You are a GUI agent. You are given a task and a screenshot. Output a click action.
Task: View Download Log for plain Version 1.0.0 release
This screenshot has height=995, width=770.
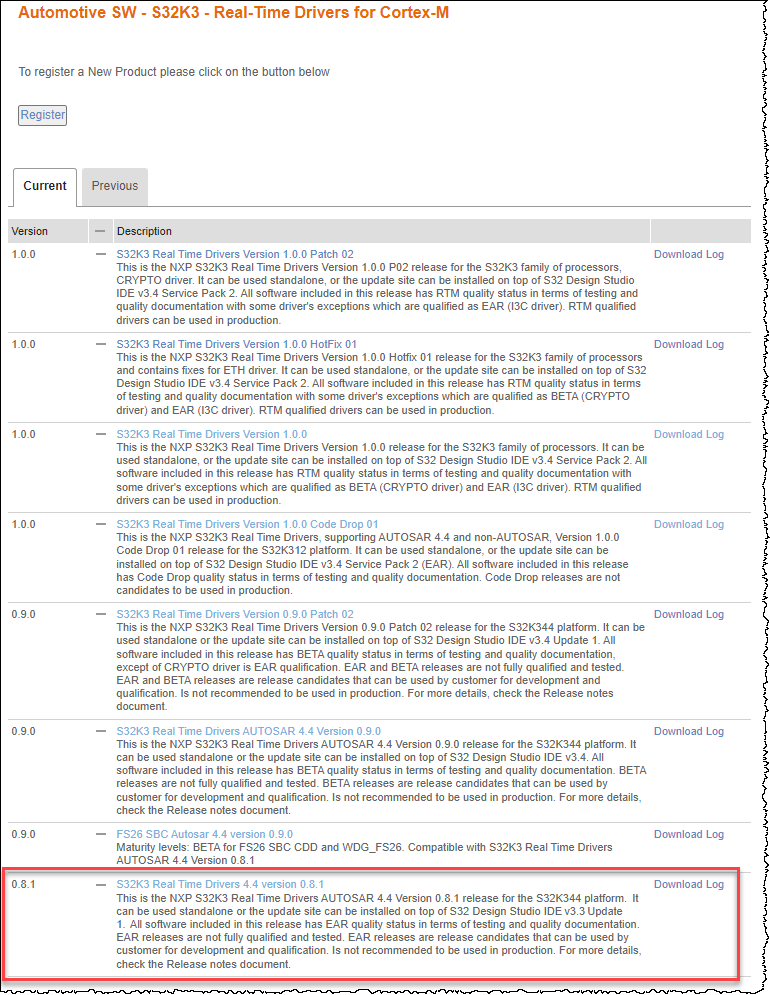pyautogui.click(x=689, y=435)
